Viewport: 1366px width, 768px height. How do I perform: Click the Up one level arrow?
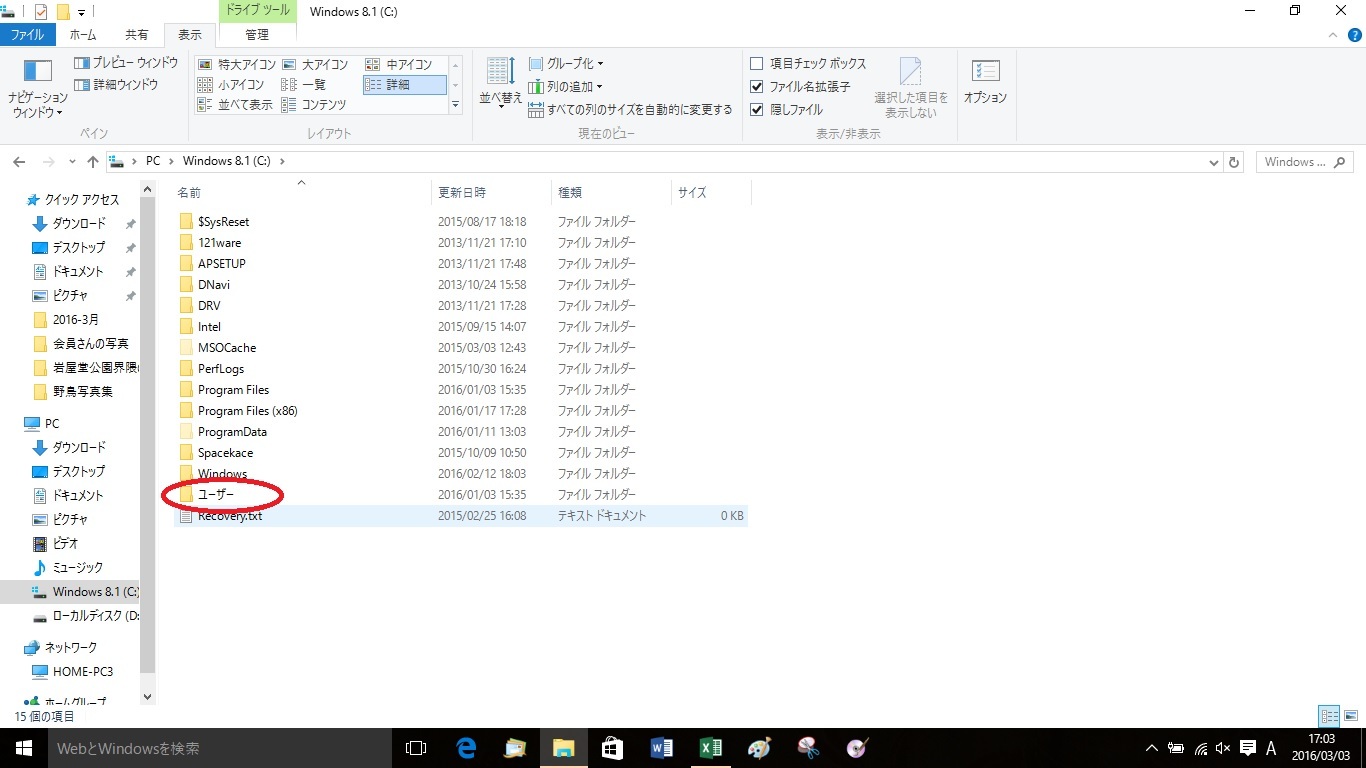pos(93,162)
